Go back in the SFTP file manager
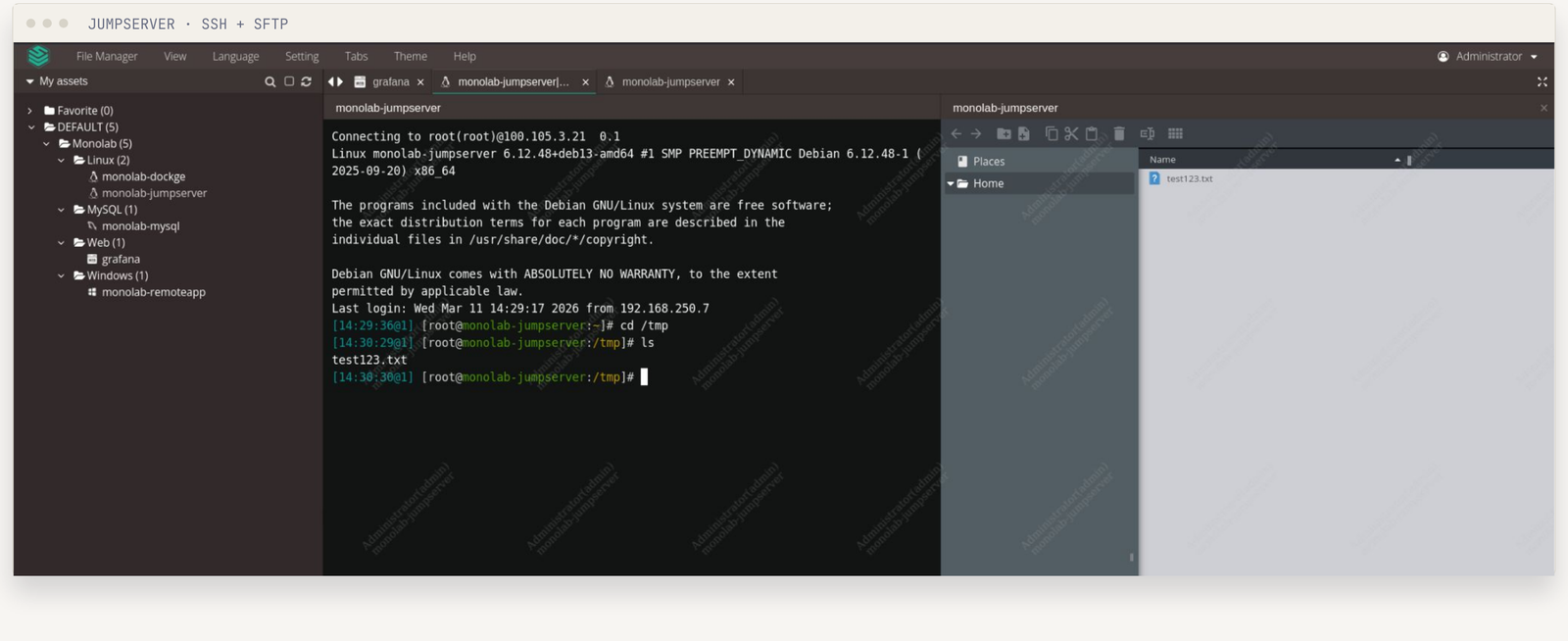1568x641 pixels. tap(956, 133)
